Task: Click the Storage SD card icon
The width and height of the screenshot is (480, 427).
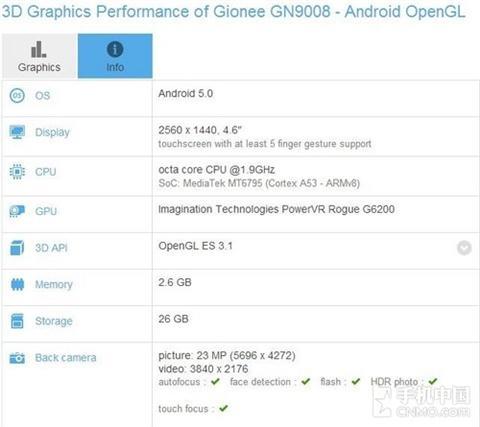Action: [x=17, y=321]
